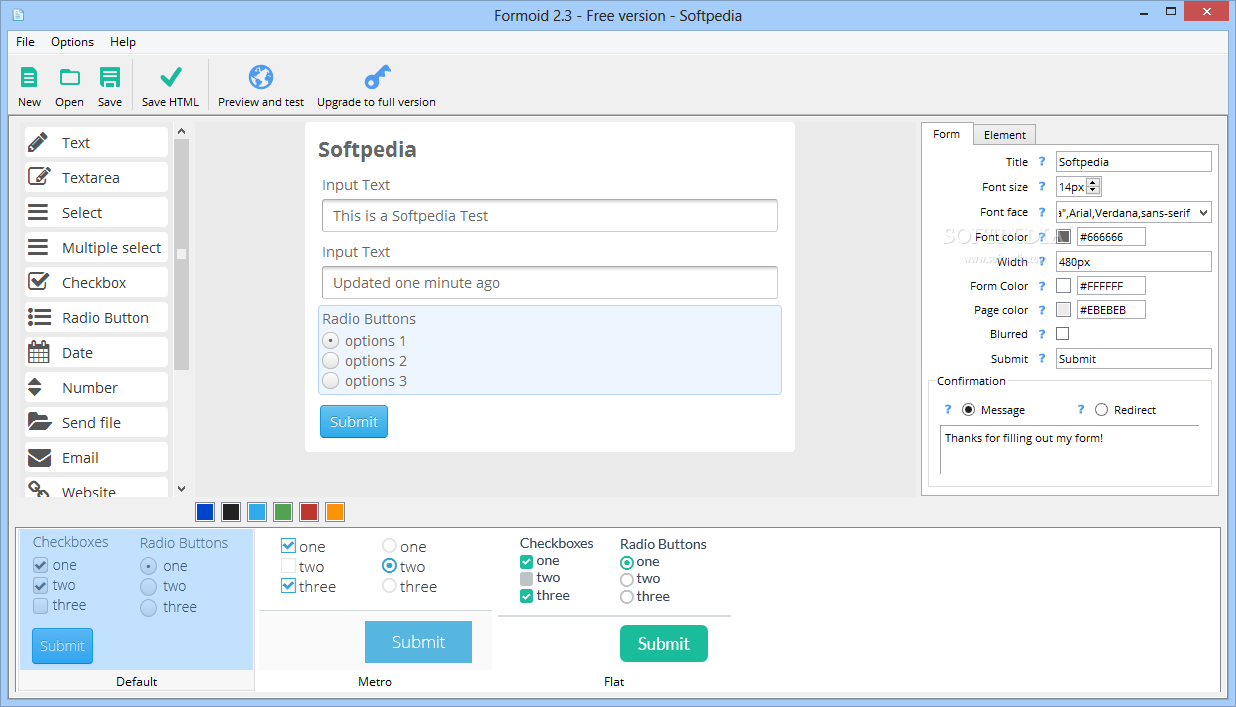The width and height of the screenshot is (1236, 707).
Task: Add a Select element from the sidebar
Action: pyautogui.click(x=96, y=212)
